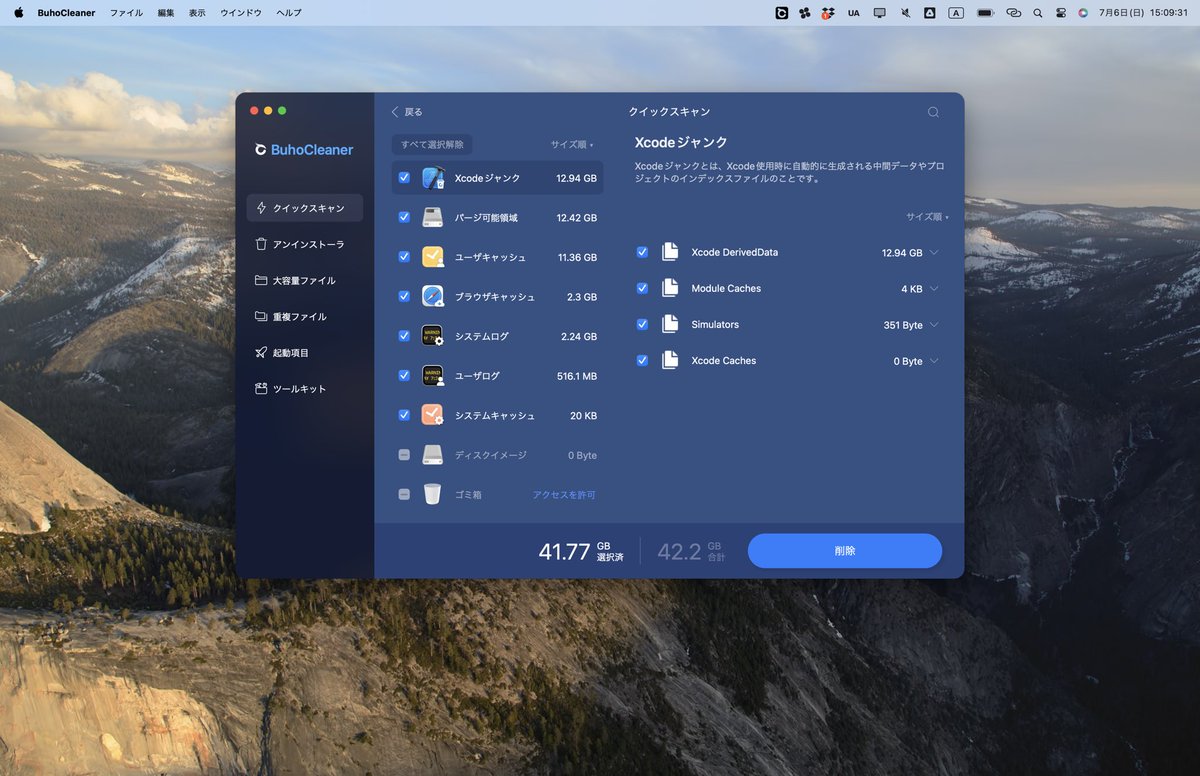Select the システムキャッシュ icon

coord(433,415)
